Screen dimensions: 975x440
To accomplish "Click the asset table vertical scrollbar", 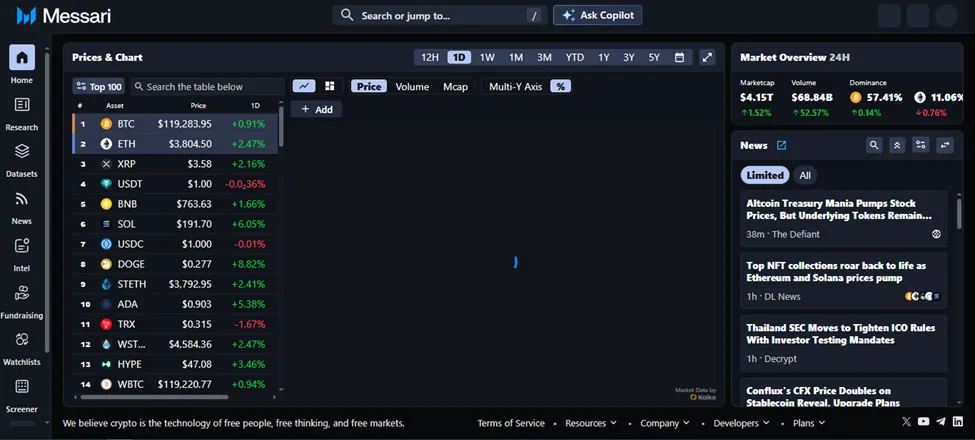I will (x=281, y=126).
